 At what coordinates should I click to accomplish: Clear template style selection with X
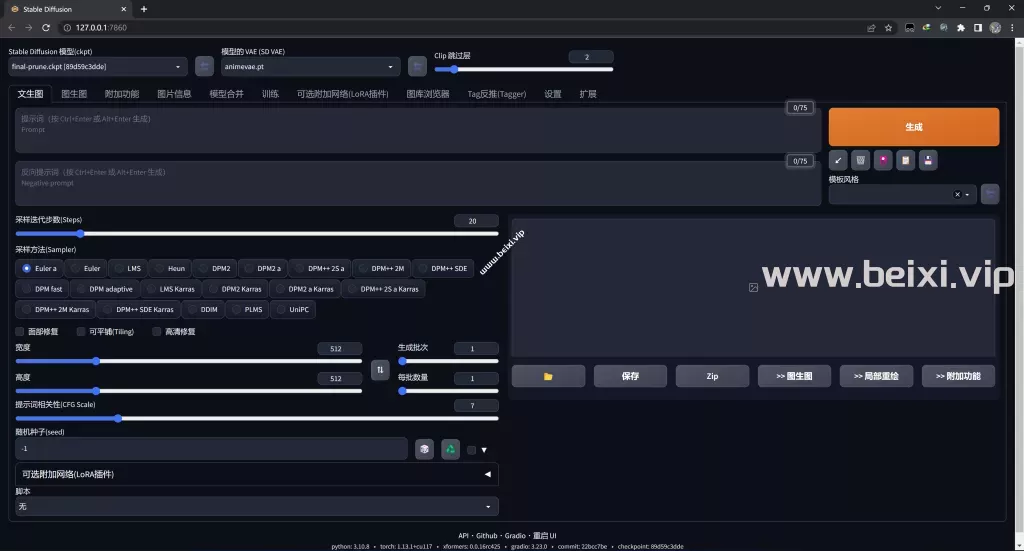pyautogui.click(x=957, y=195)
